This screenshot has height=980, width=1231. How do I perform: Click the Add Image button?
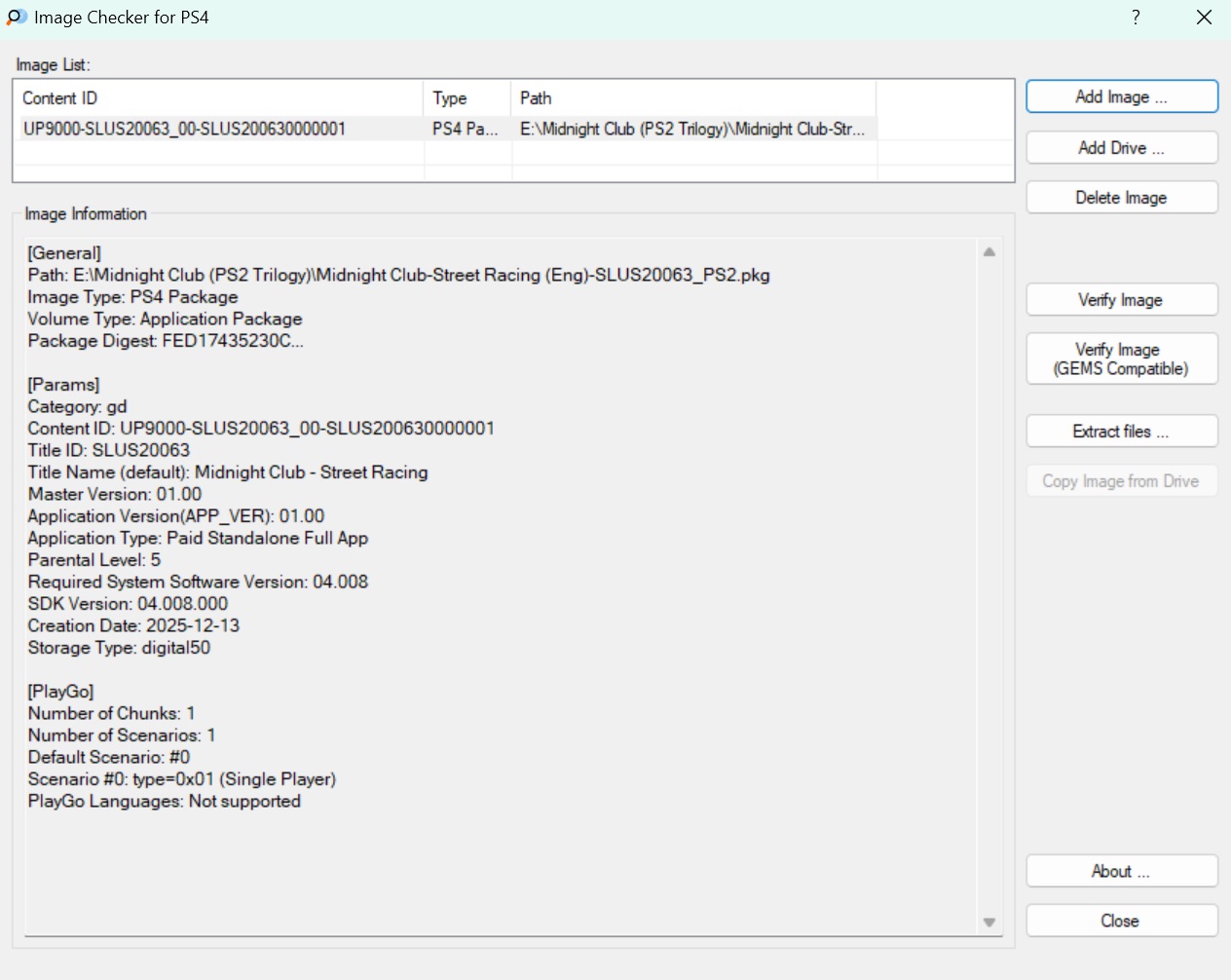coord(1121,97)
